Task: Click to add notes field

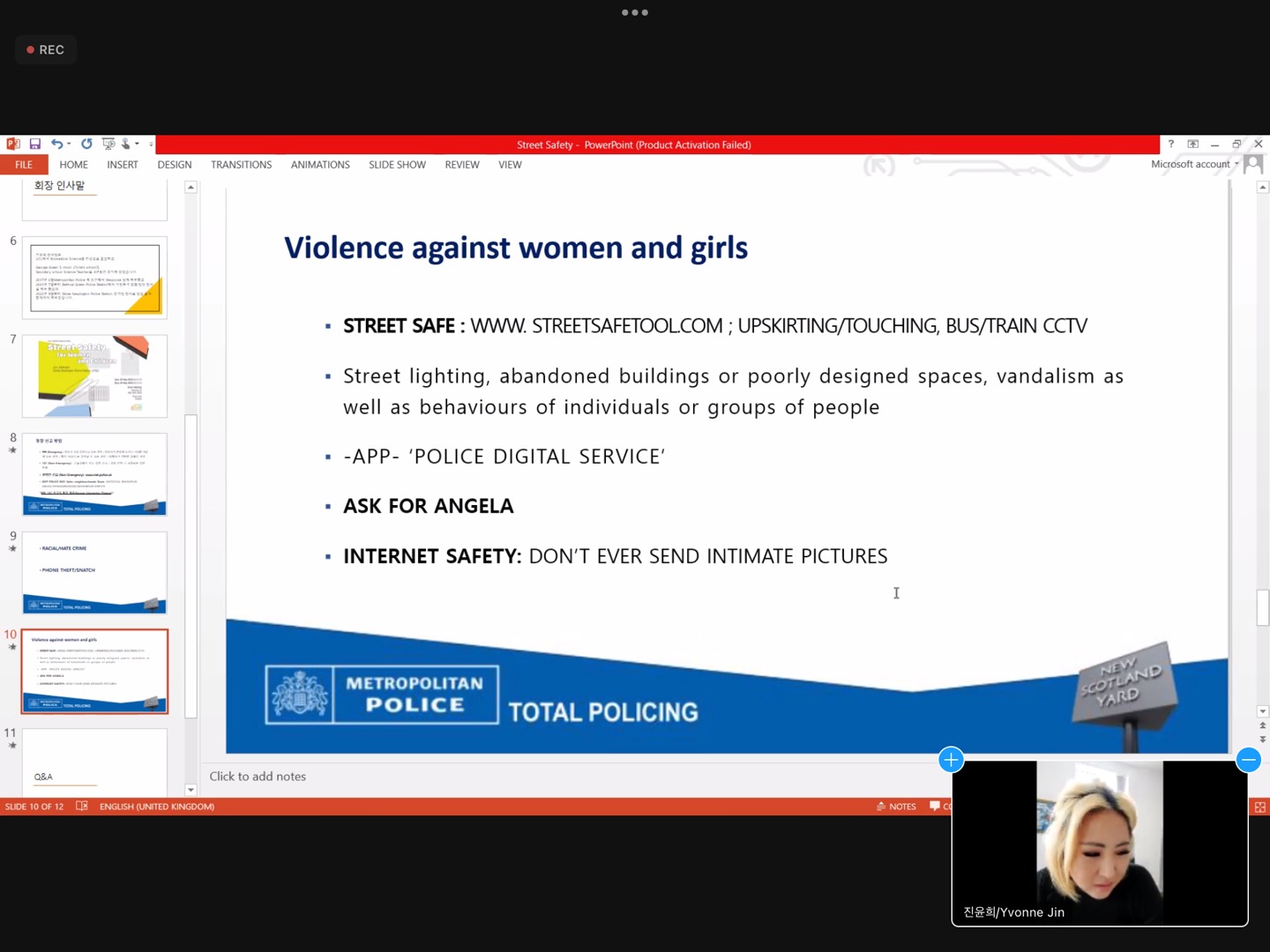Action: tap(258, 777)
